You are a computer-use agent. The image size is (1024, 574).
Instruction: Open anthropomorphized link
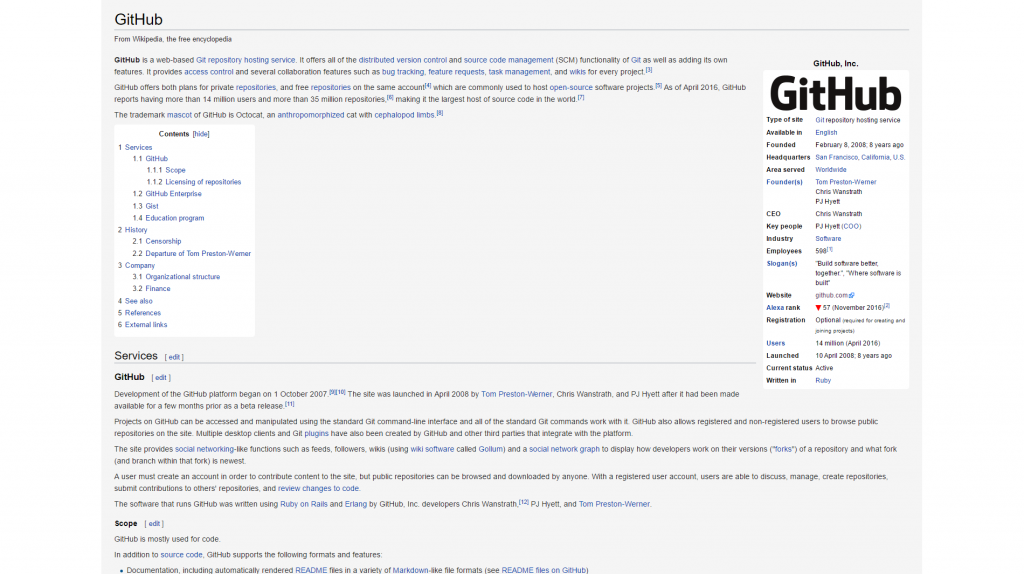click(310, 115)
